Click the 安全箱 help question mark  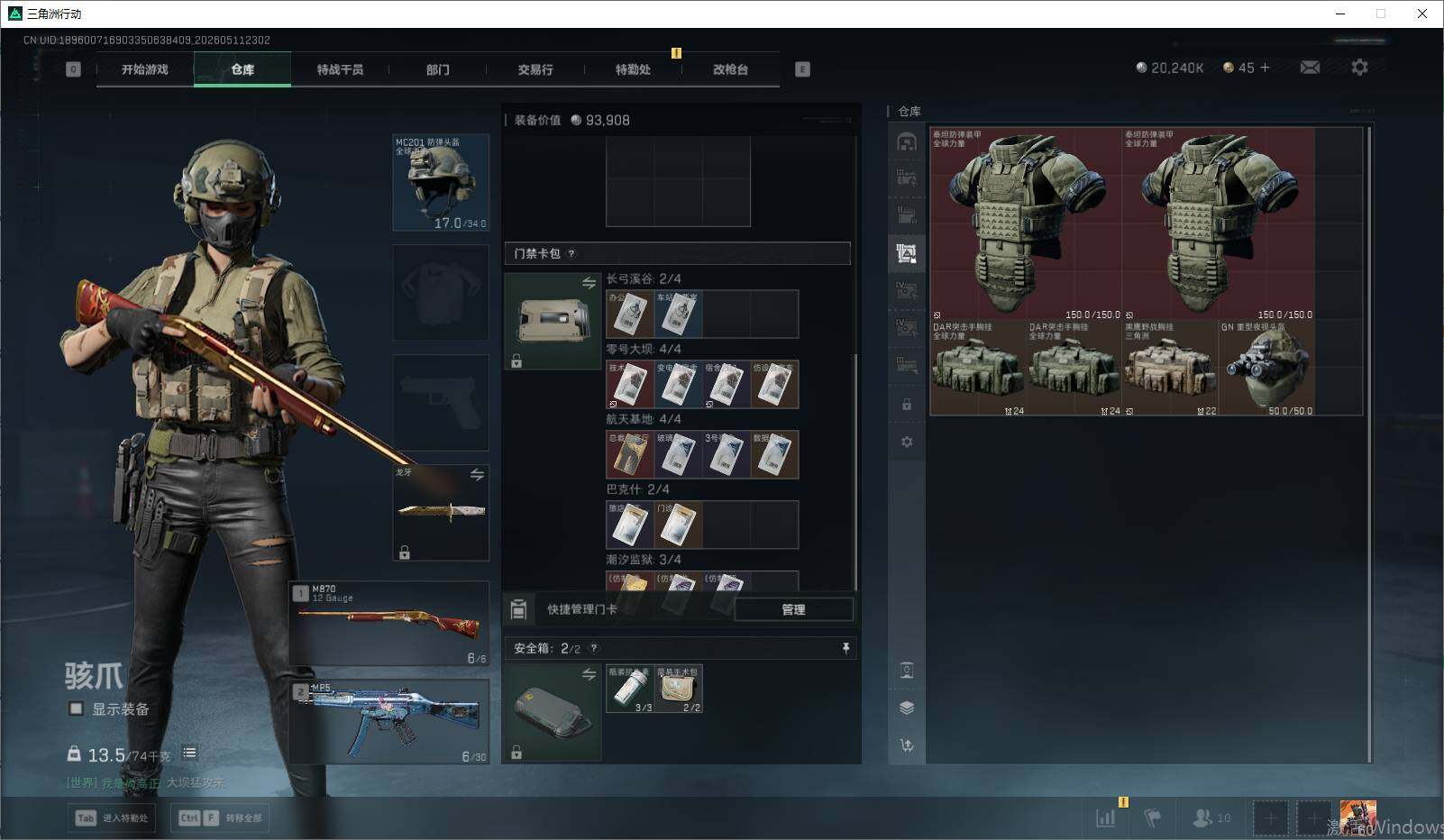(593, 649)
